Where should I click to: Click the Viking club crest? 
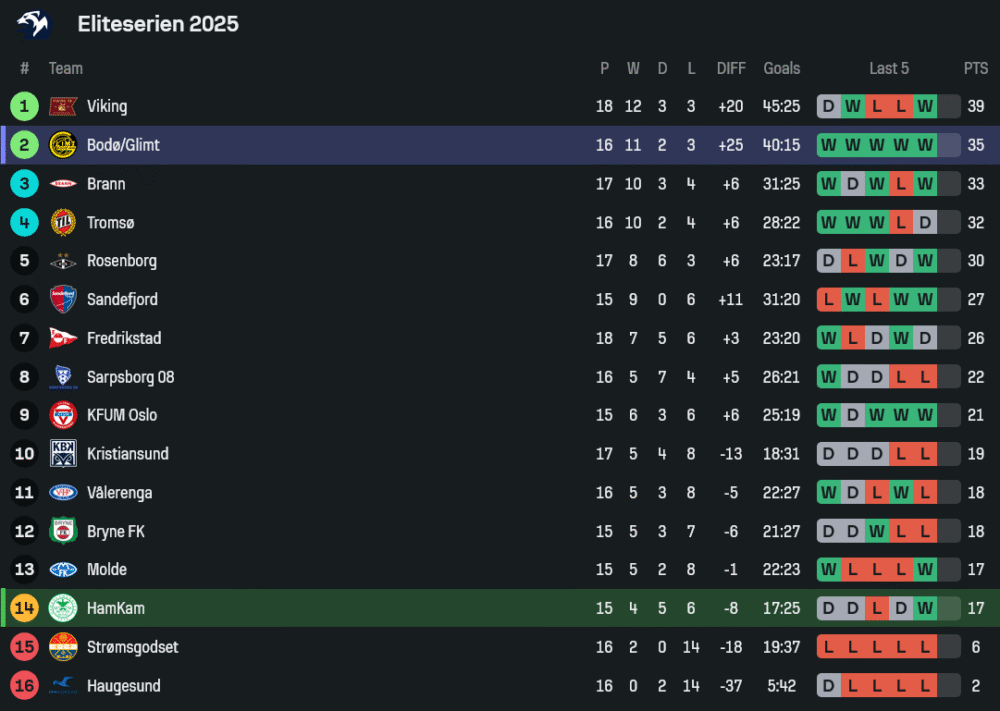tap(63, 106)
